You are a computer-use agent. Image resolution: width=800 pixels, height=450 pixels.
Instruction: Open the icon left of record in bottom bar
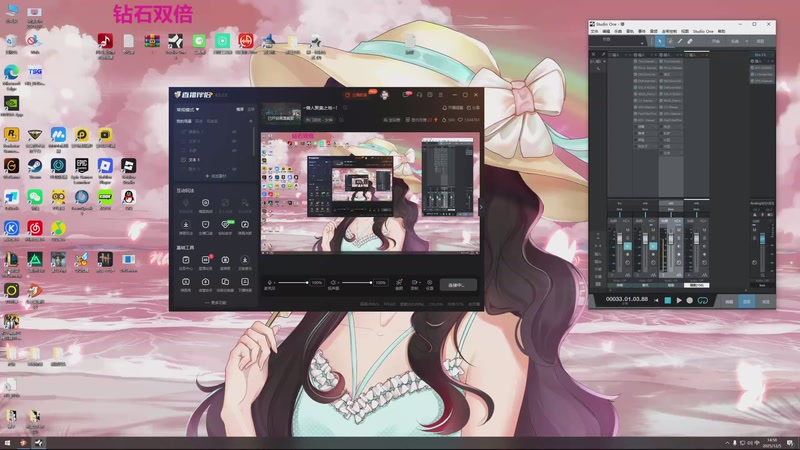[399, 282]
